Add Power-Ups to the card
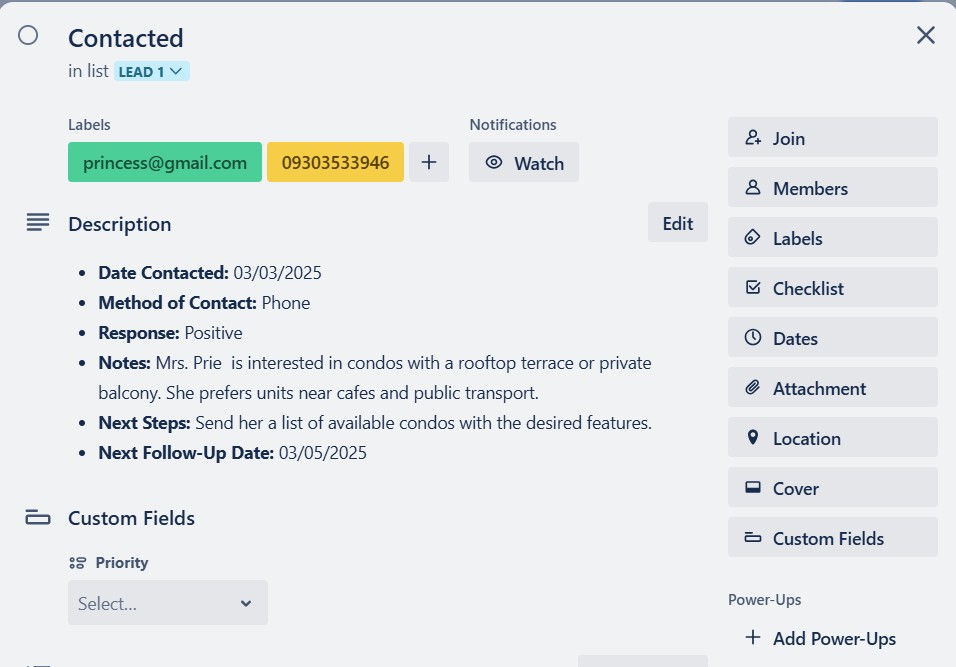This screenshot has width=956, height=667. click(x=822, y=638)
